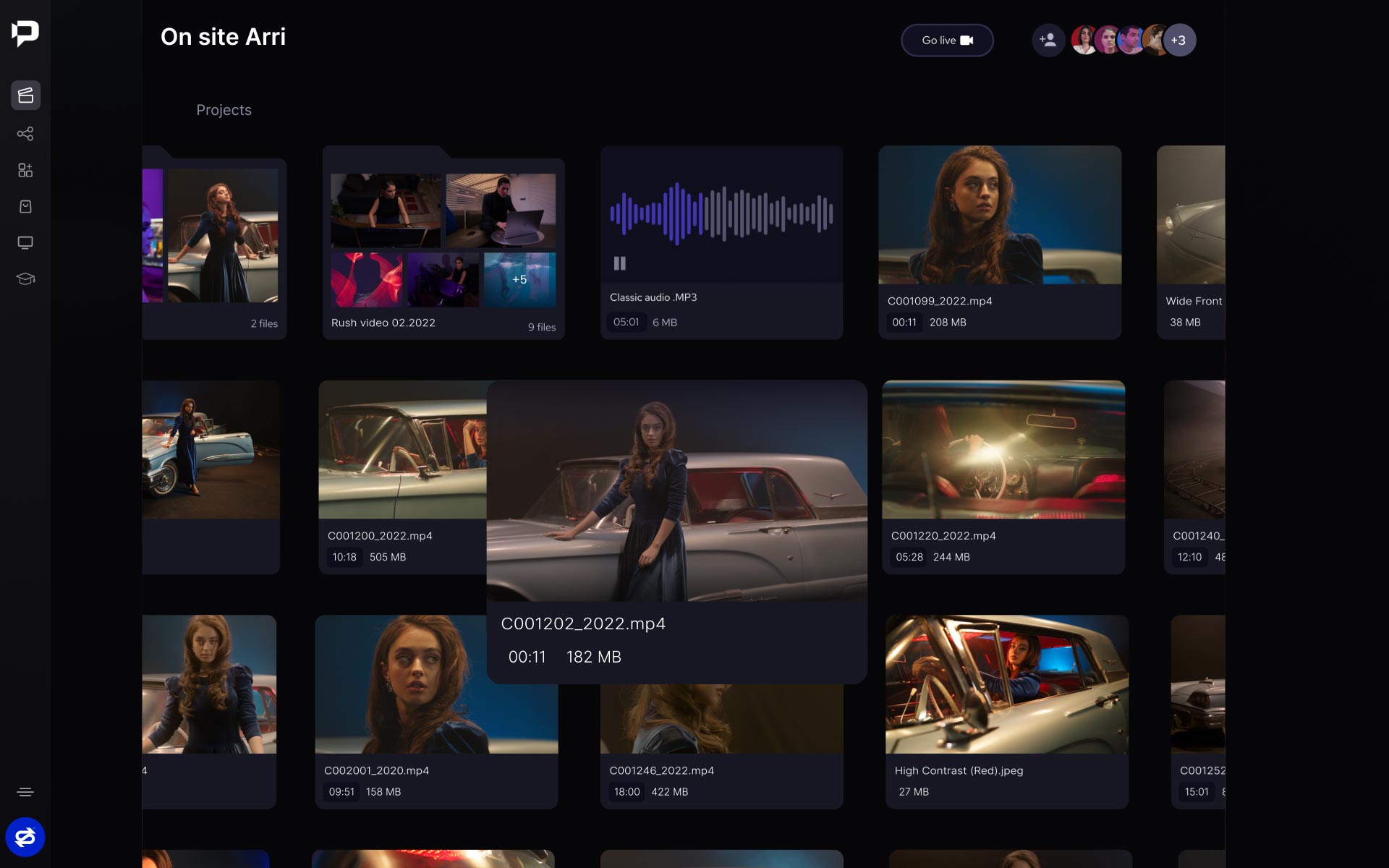Click the app logo in the sidebar

point(25,33)
